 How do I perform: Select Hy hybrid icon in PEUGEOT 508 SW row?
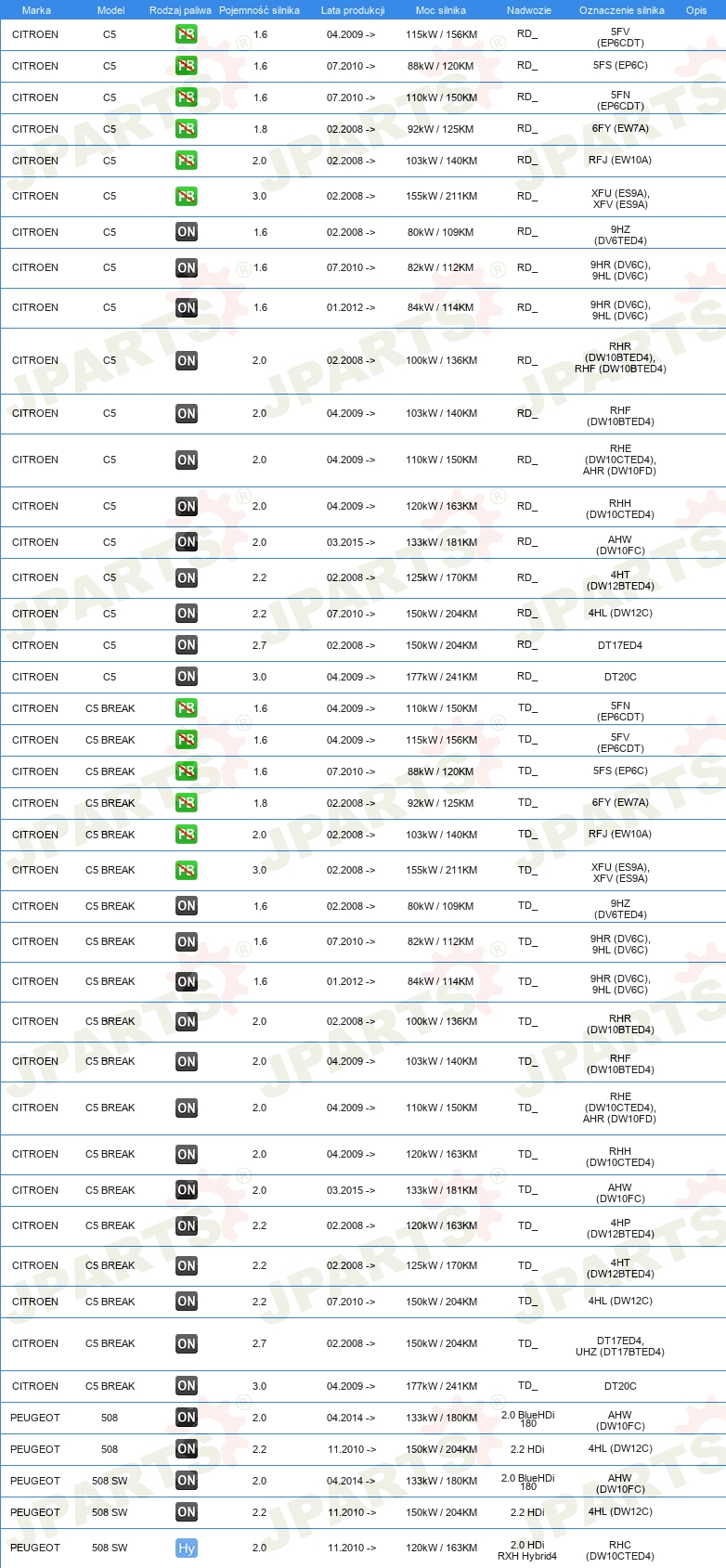(x=187, y=1549)
